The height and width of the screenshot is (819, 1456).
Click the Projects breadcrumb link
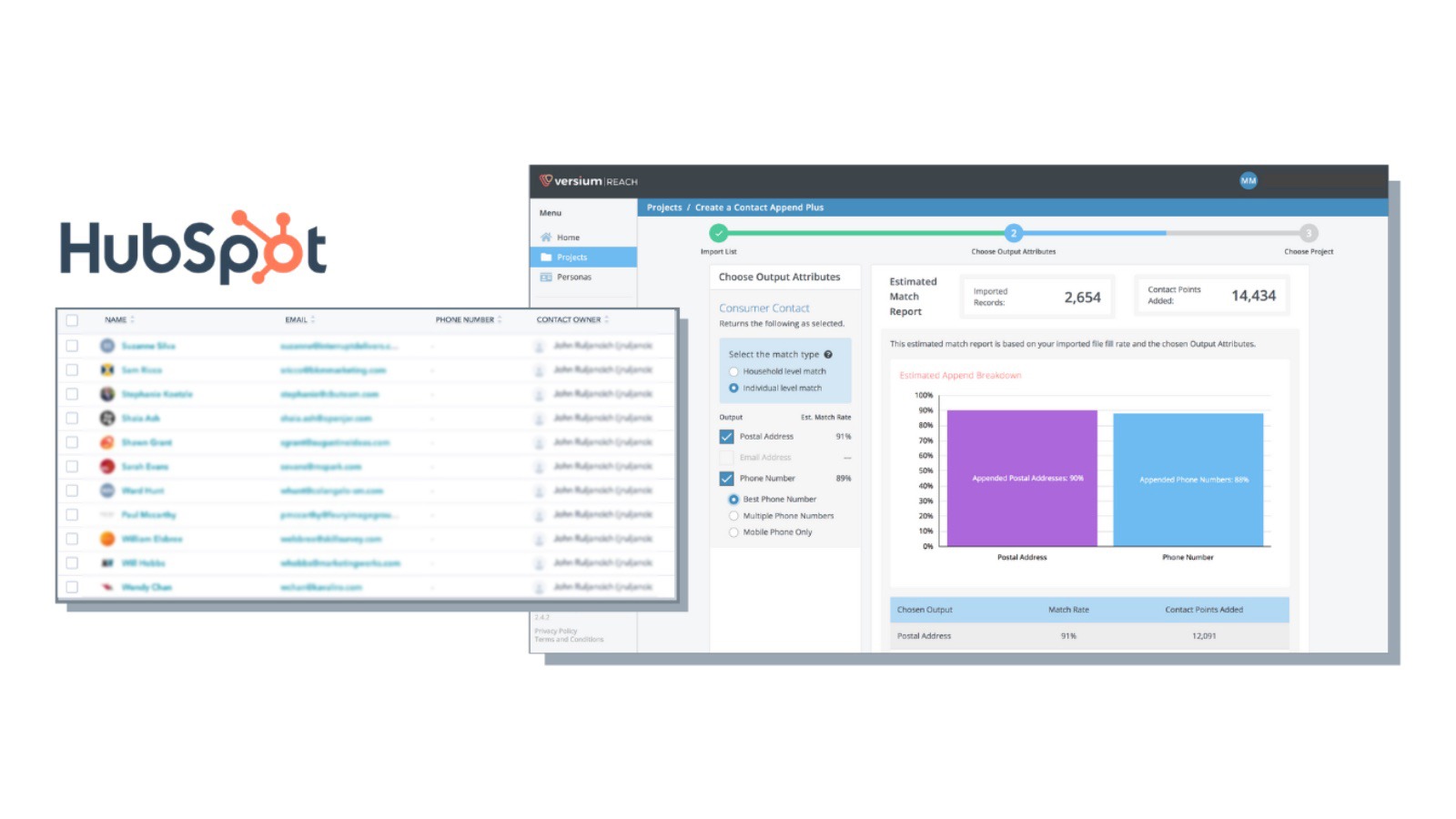(664, 207)
